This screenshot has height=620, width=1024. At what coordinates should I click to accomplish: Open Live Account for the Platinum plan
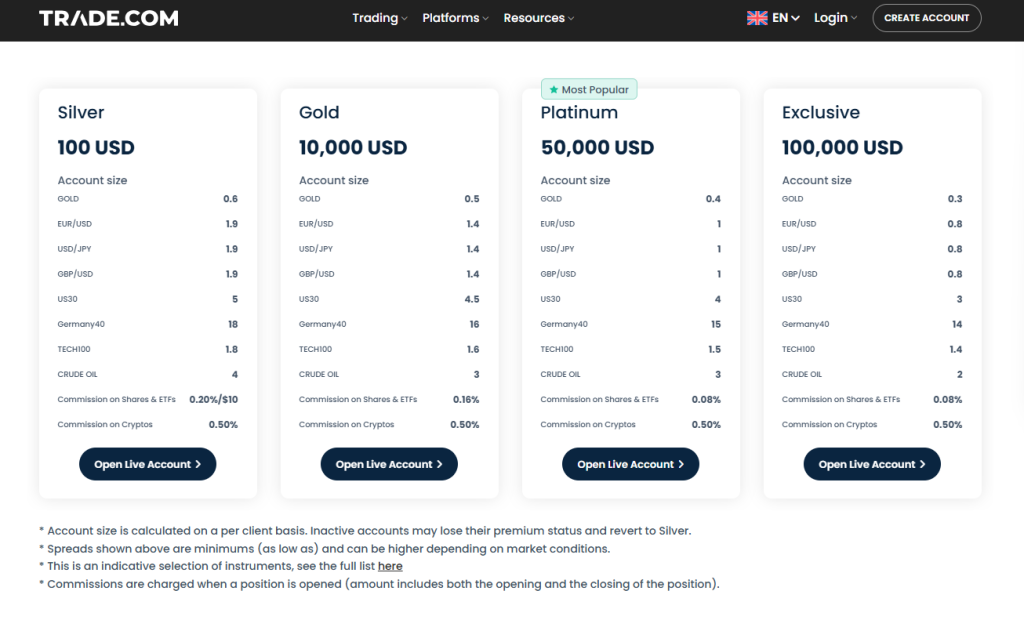(x=630, y=464)
